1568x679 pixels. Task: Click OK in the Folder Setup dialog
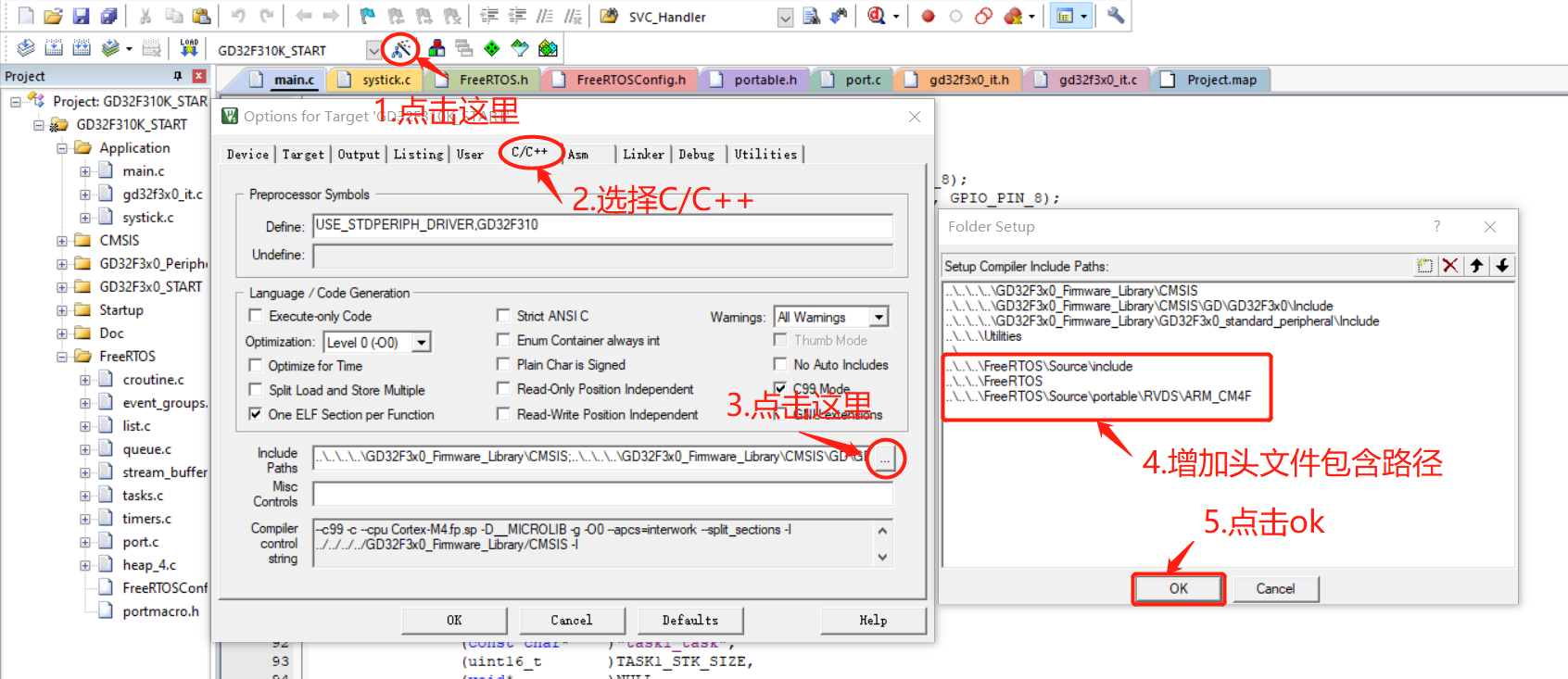(1178, 588)
